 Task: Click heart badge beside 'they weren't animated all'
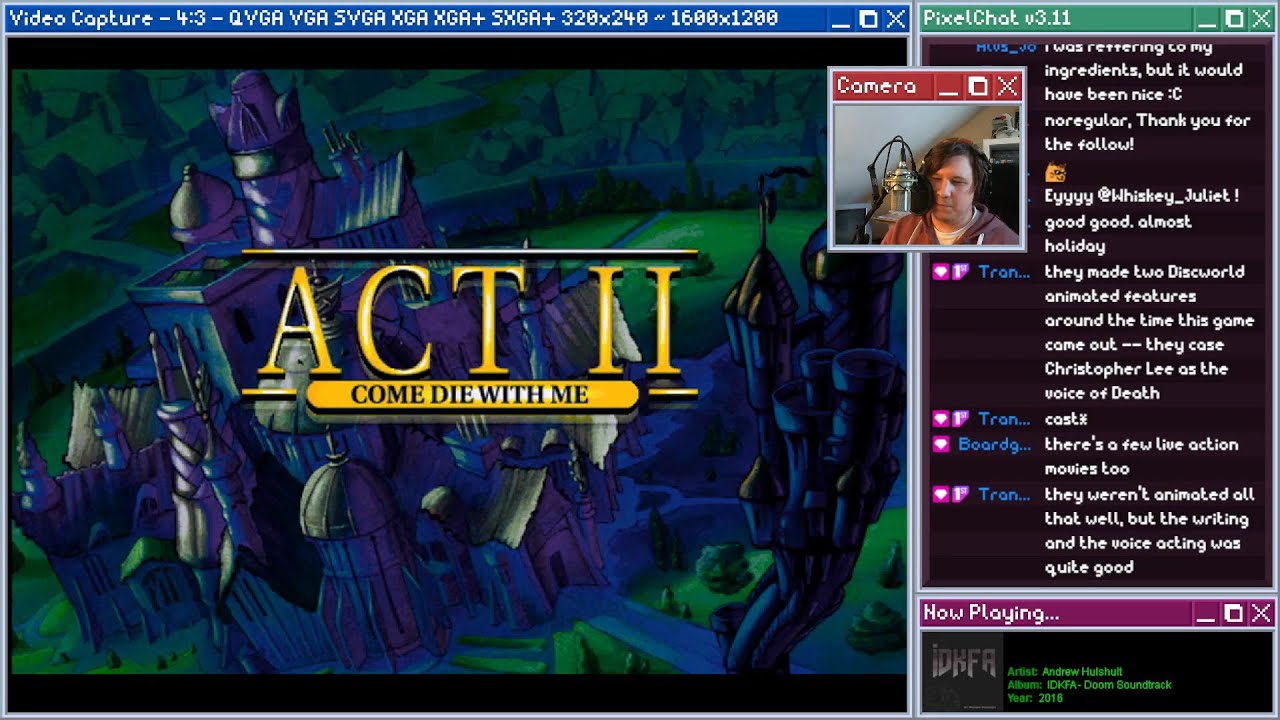tap(940, 494)
